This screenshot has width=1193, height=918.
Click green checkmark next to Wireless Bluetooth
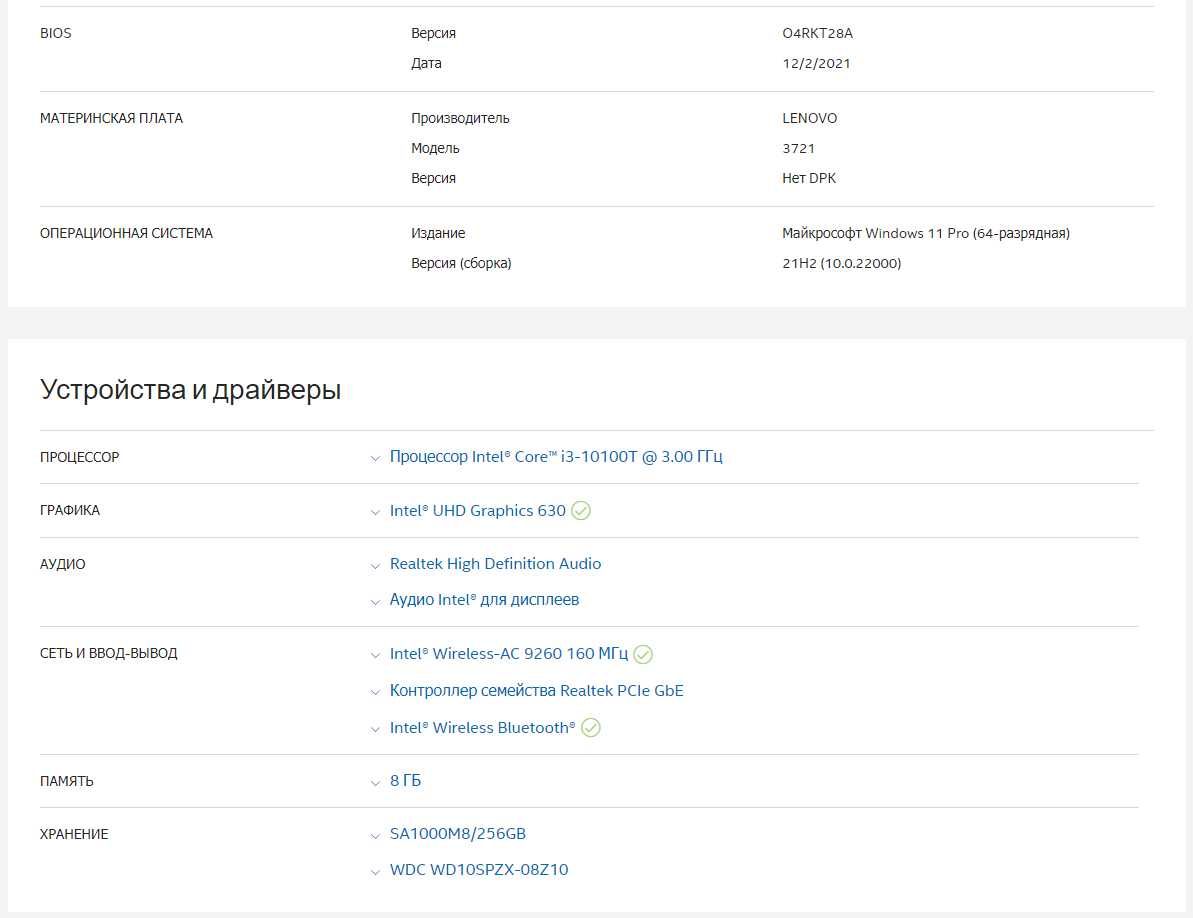(590, 728)
